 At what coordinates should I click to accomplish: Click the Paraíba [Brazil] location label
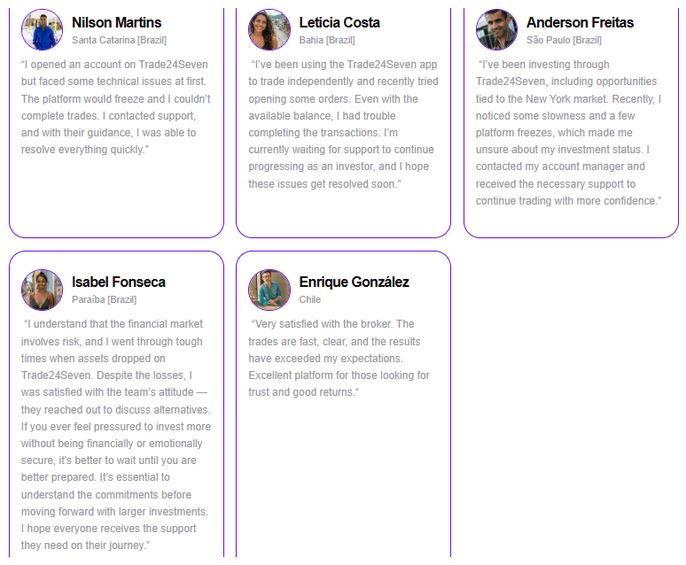click(x=104, y=300)
